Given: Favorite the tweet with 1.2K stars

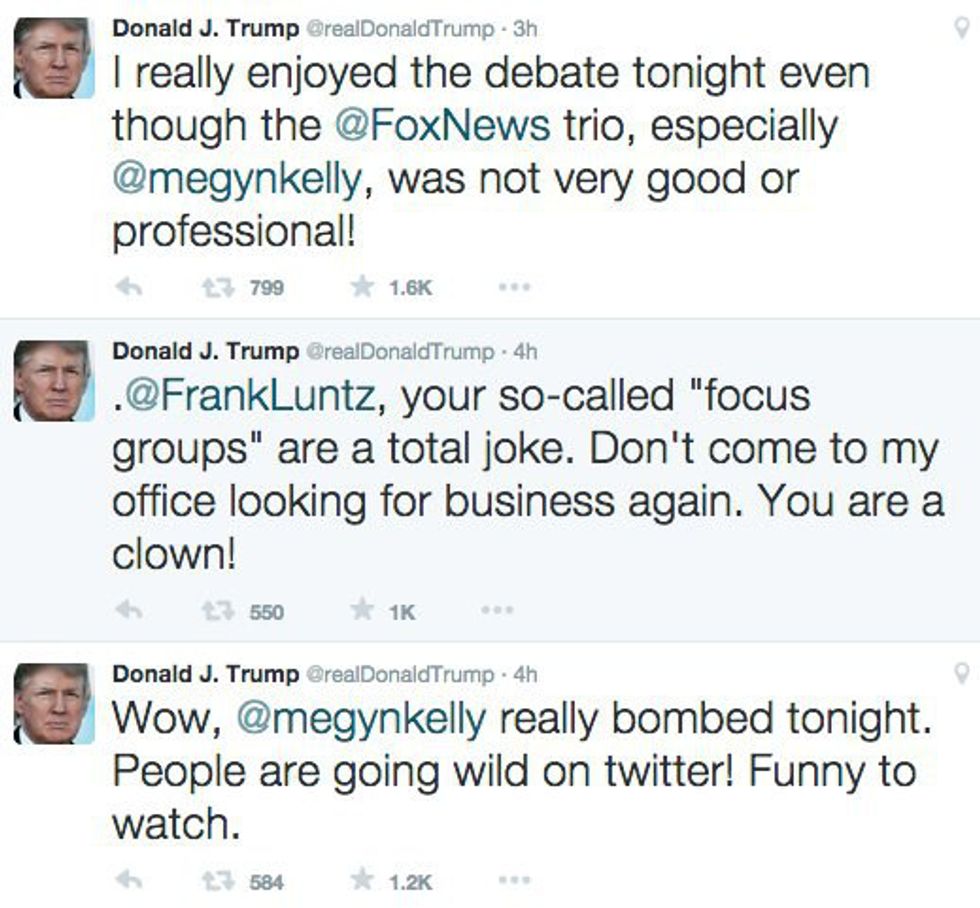Looking at the screenshot, I should 361,881.
